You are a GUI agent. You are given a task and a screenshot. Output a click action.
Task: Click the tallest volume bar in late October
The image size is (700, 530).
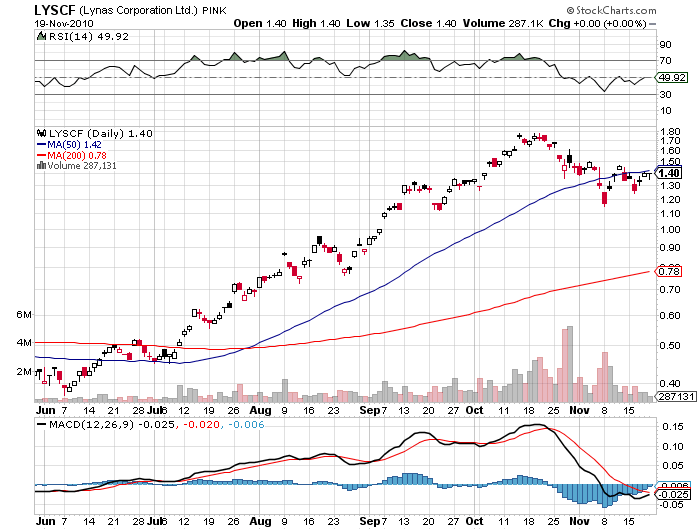pyautogui.click(x=570, y=364)
